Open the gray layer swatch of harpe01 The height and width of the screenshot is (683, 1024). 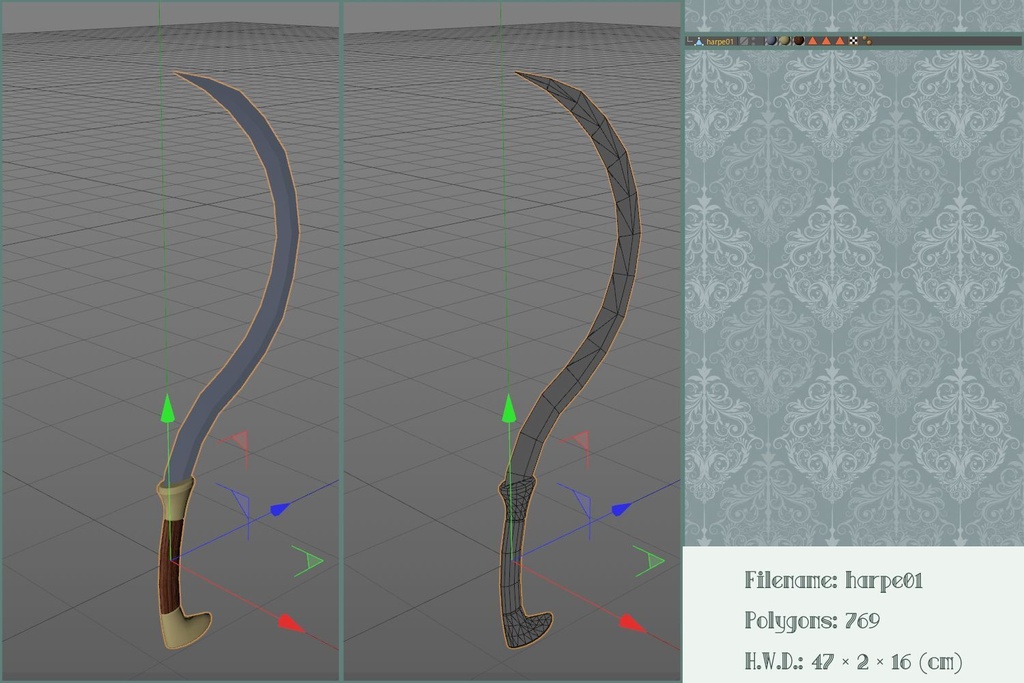tap(744, 41)
